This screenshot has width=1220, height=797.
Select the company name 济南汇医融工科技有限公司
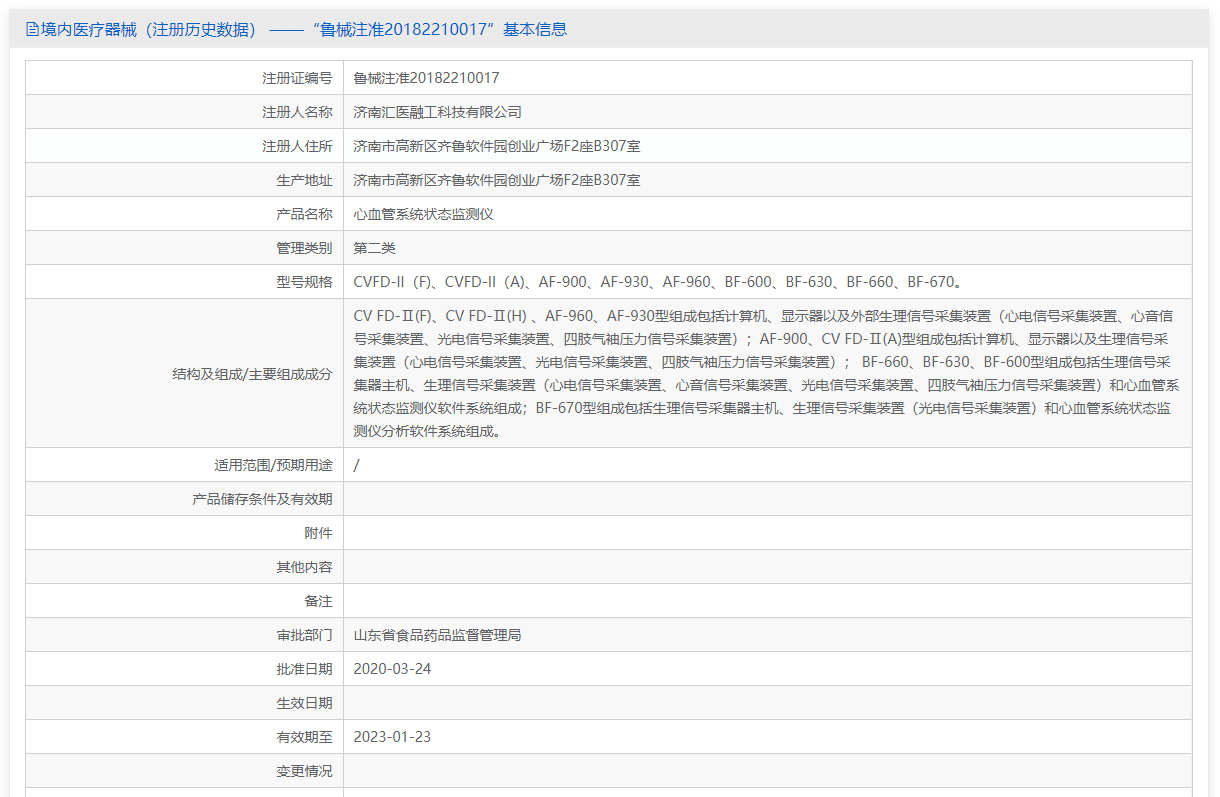tap(438, 112)
